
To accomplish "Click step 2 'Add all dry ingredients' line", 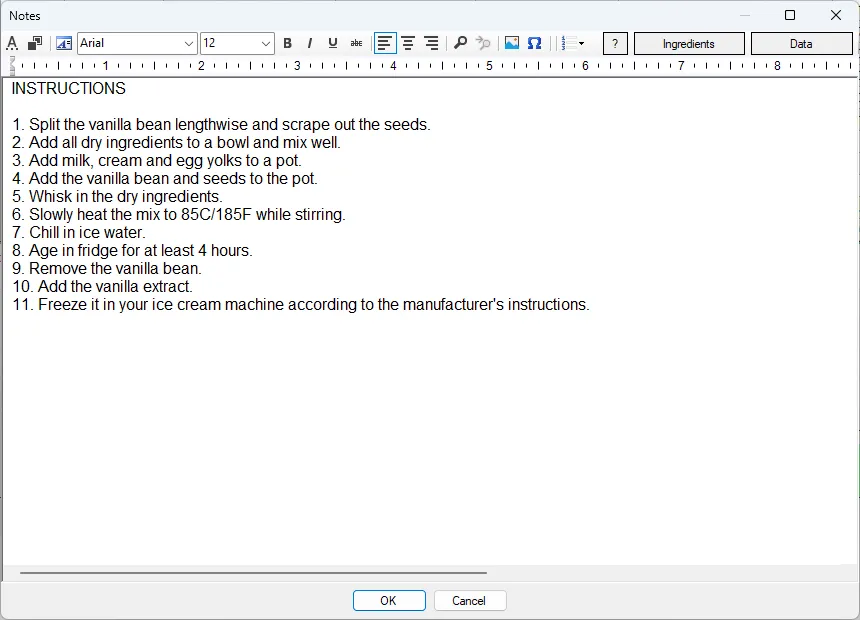I will tap(176, 143).
